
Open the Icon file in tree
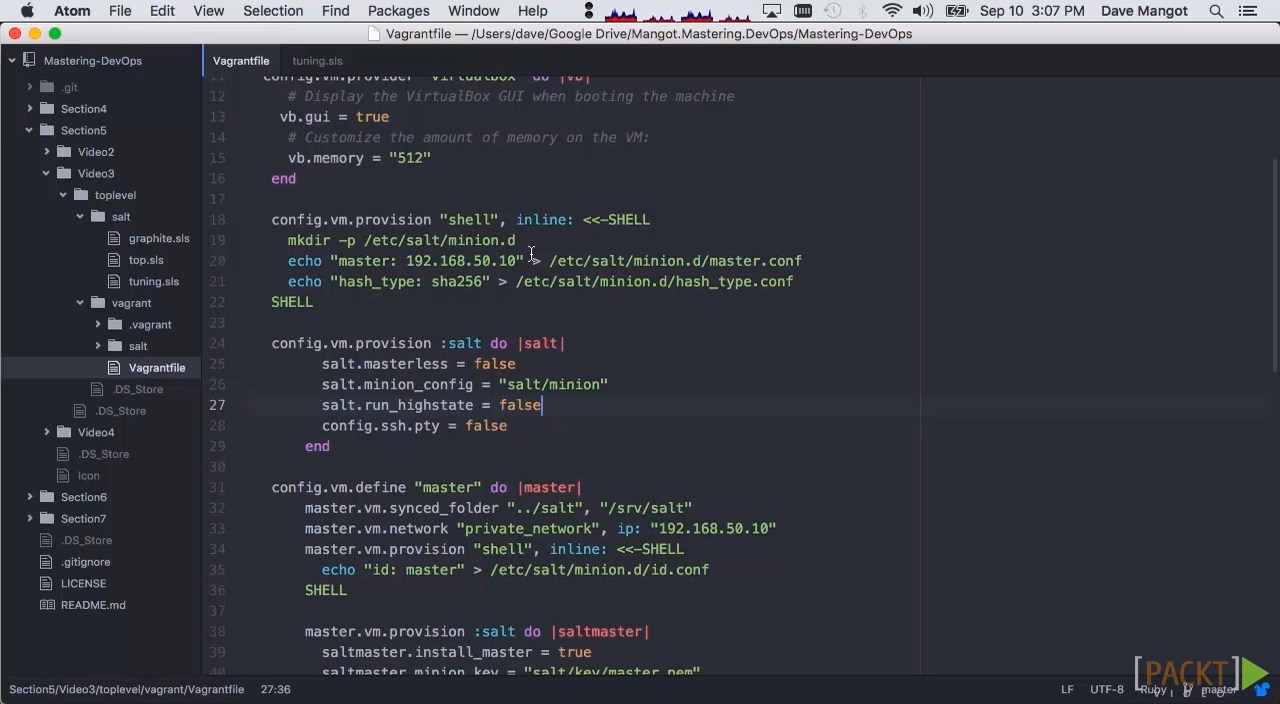[x=89, y=476]
